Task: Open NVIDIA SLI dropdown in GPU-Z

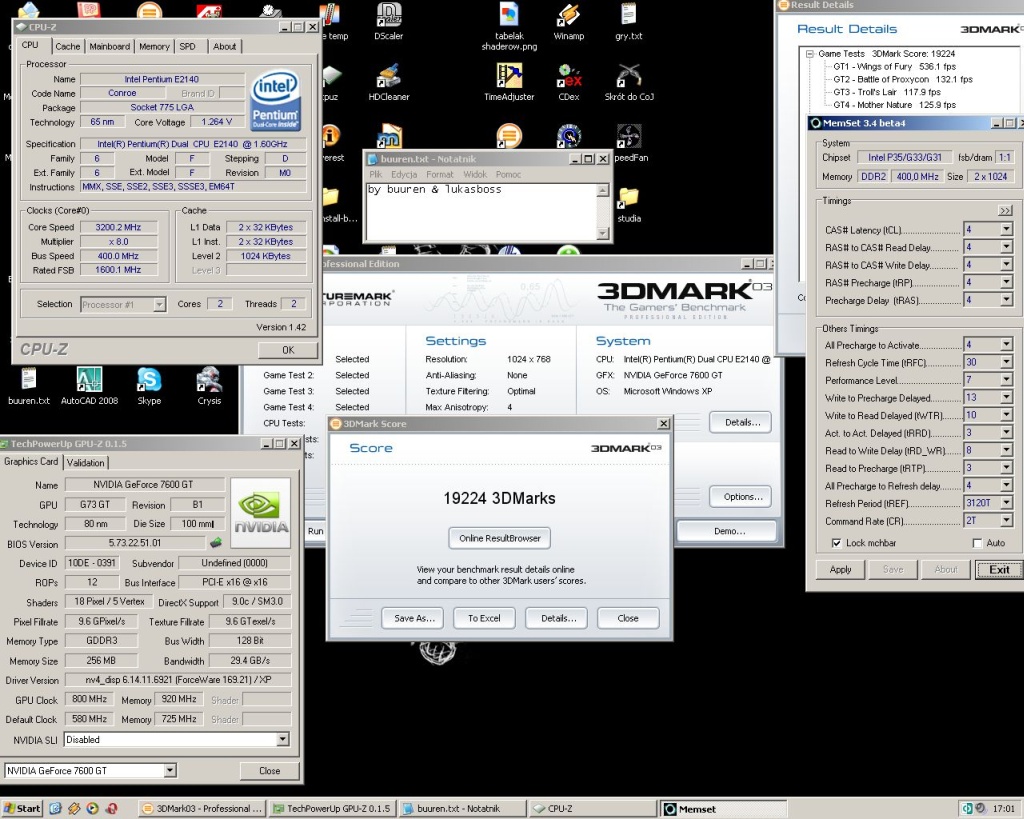Action: (x=282, y=739)
